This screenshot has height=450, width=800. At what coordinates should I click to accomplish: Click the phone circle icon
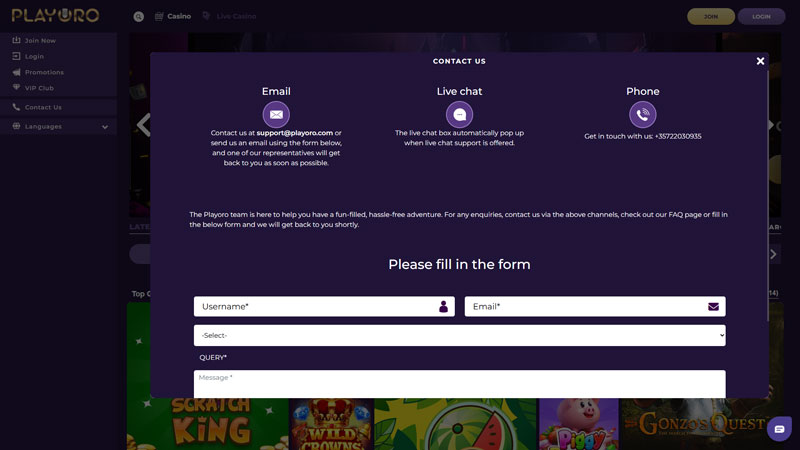click(643, 114)
